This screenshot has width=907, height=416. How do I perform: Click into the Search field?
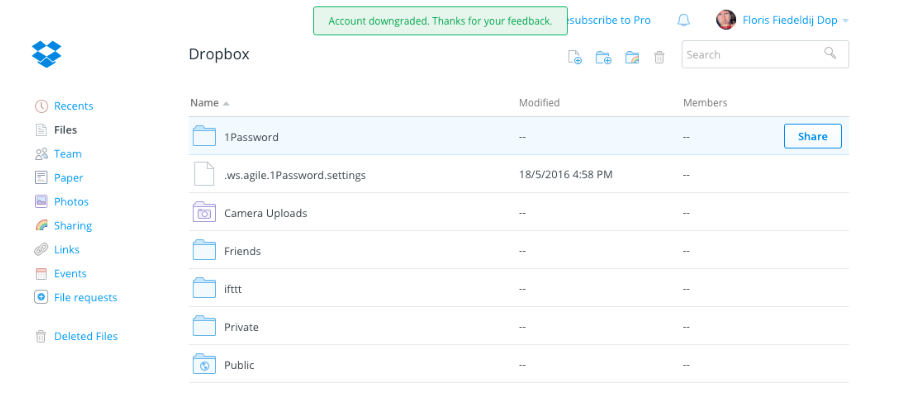[750, 54]
